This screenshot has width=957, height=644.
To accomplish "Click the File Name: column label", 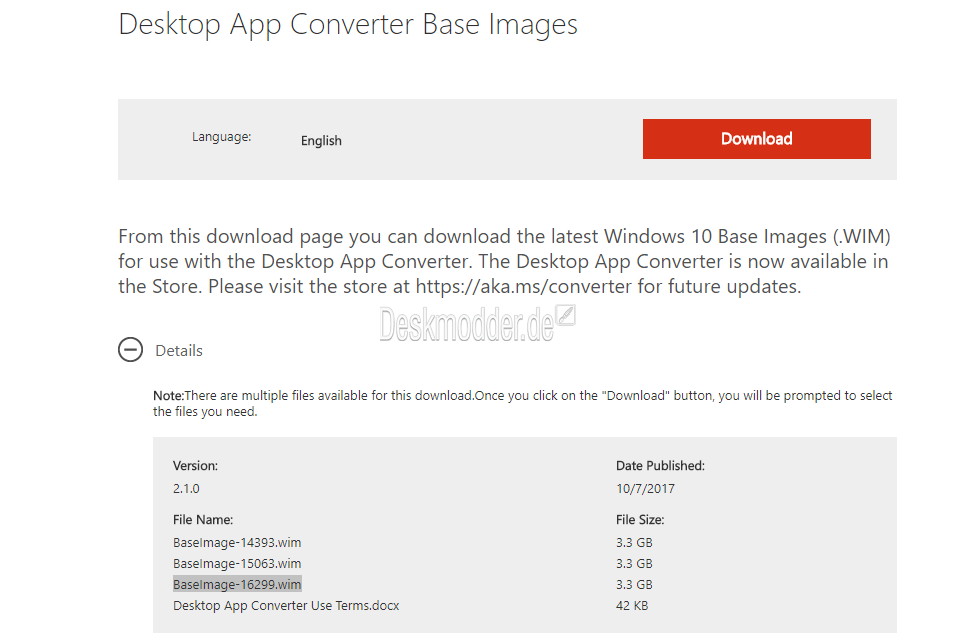I will 203,519.
